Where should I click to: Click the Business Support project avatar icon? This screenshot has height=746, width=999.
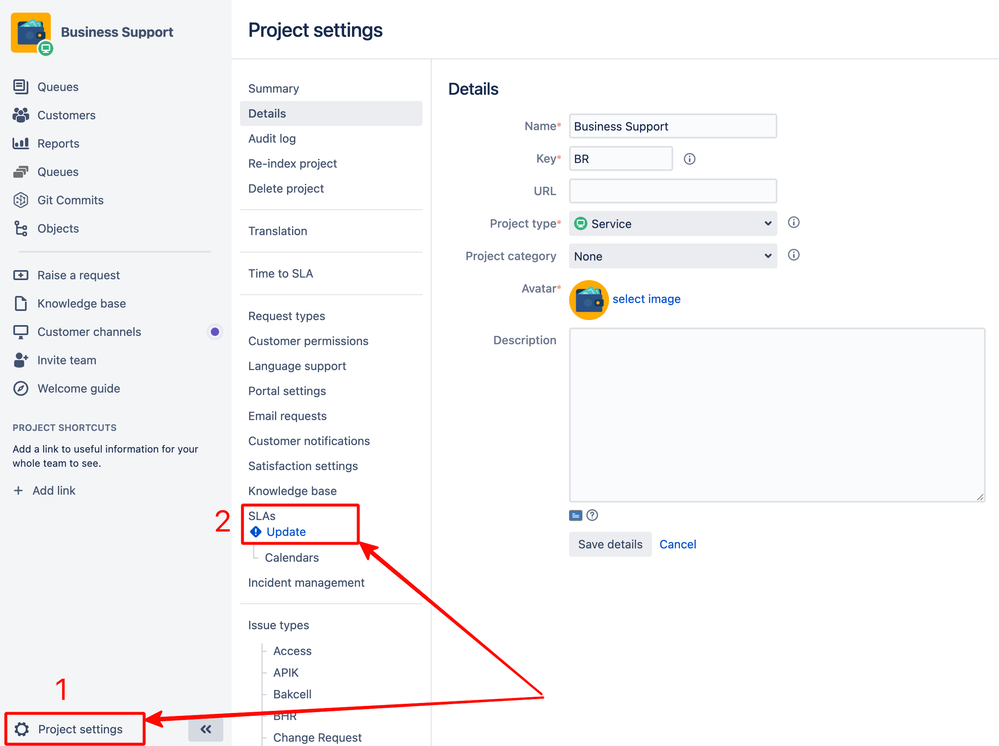click(x=31, y=33)
